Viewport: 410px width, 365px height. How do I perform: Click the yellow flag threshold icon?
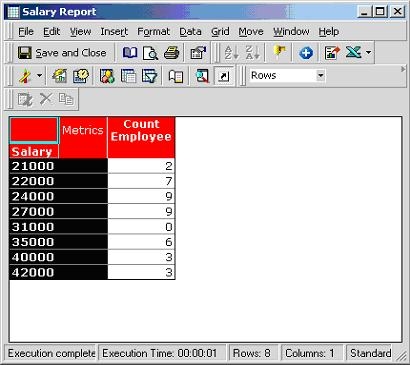(279, 53)
